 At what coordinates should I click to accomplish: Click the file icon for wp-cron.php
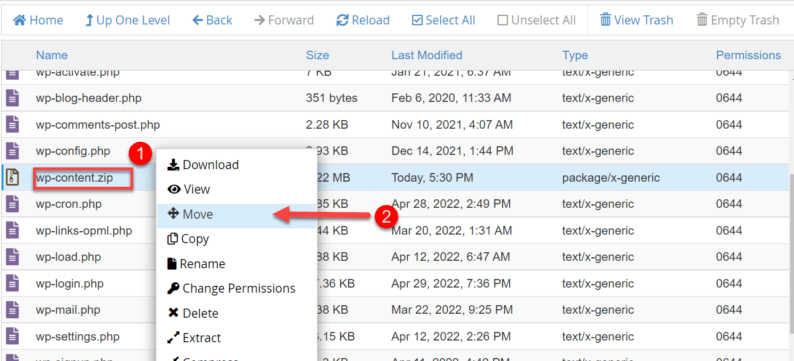click(13, 204)
